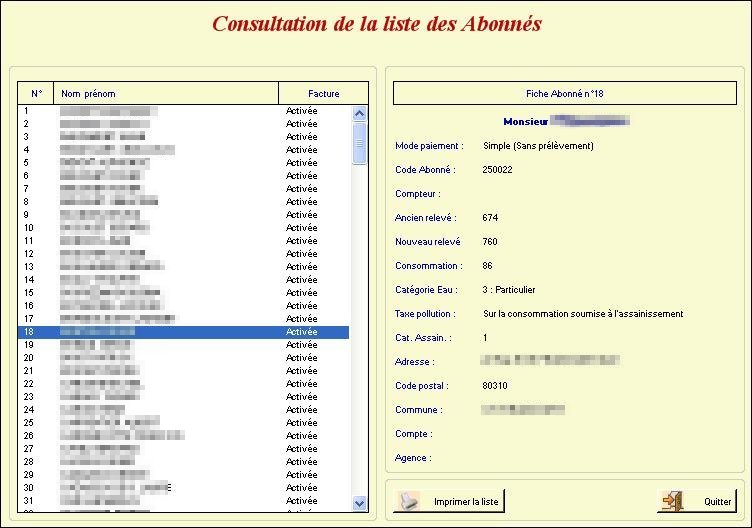
Task: Click 'Activée' status in row 13
Action: pos(301,267)
